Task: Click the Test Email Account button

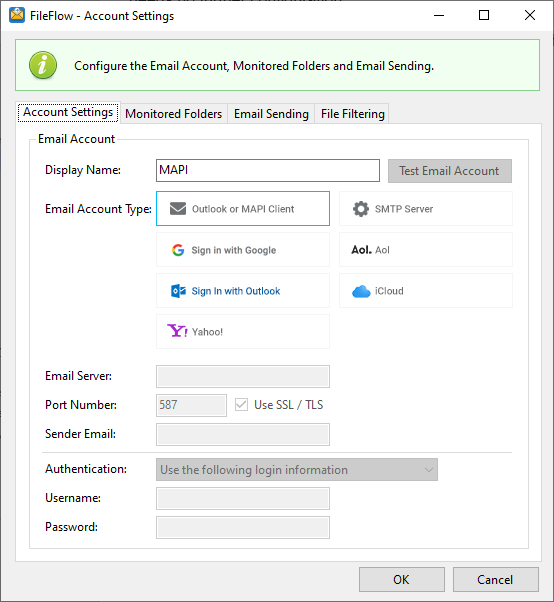Action: coord(450,171)
